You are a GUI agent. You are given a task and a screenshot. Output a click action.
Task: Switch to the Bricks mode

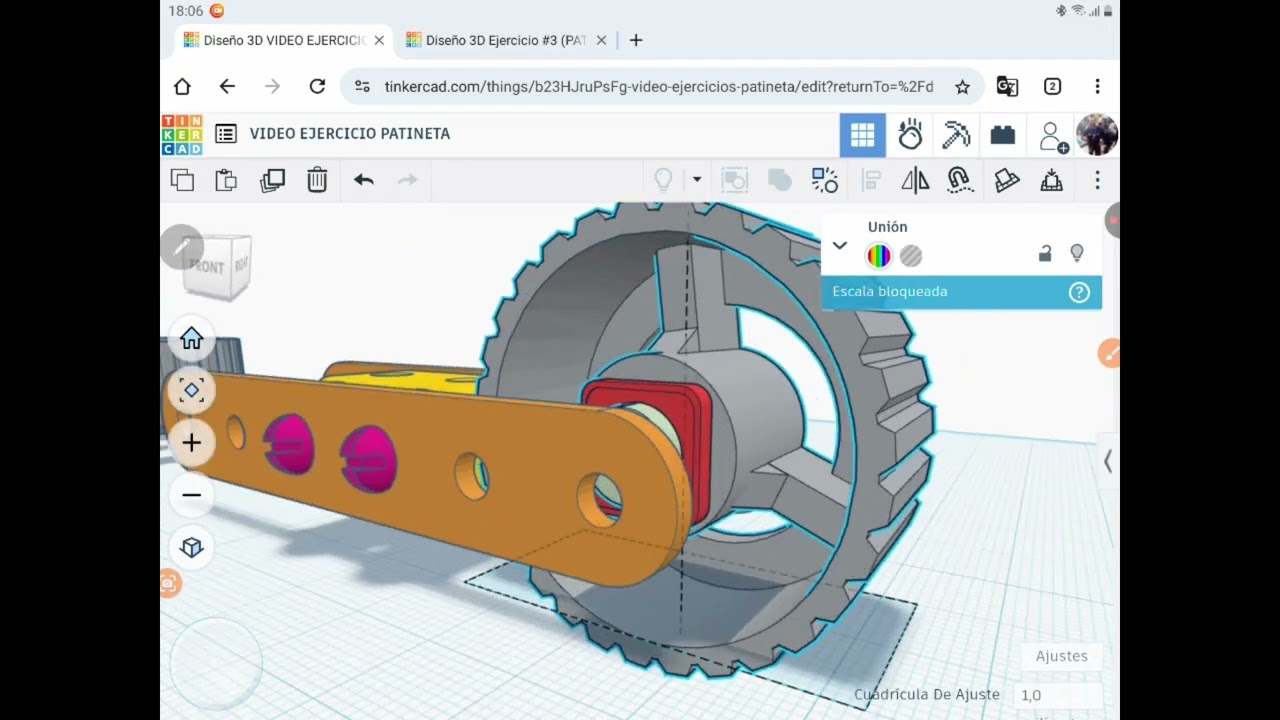[1003, 135]
